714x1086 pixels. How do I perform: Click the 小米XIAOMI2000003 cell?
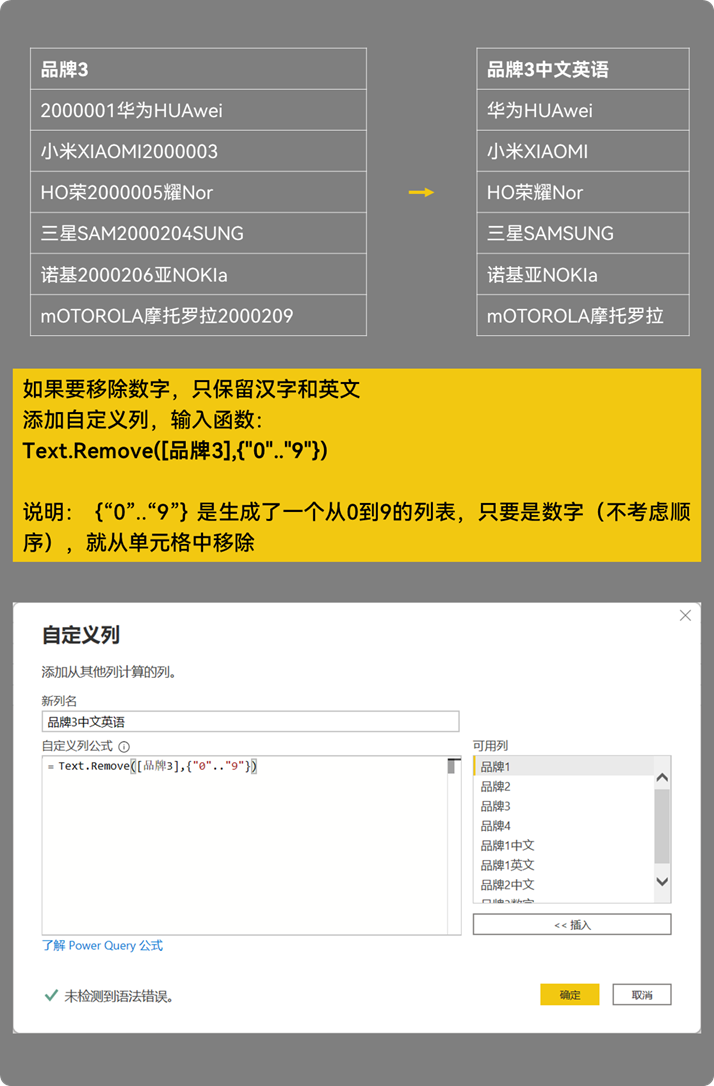(198, 151)
